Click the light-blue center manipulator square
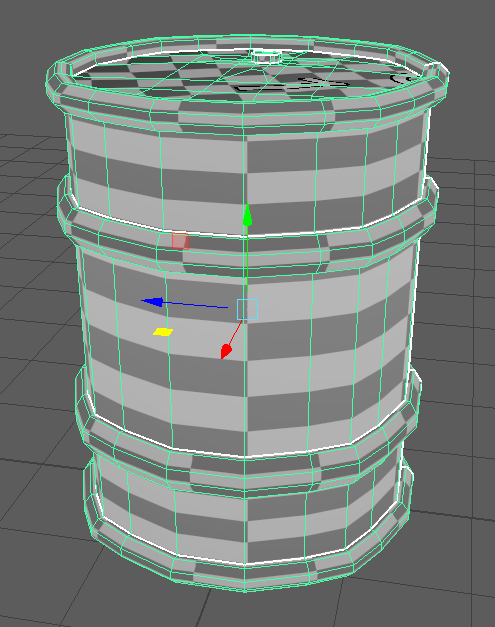The width and height of the screenshot is (495, 627). tap(248, 310)
